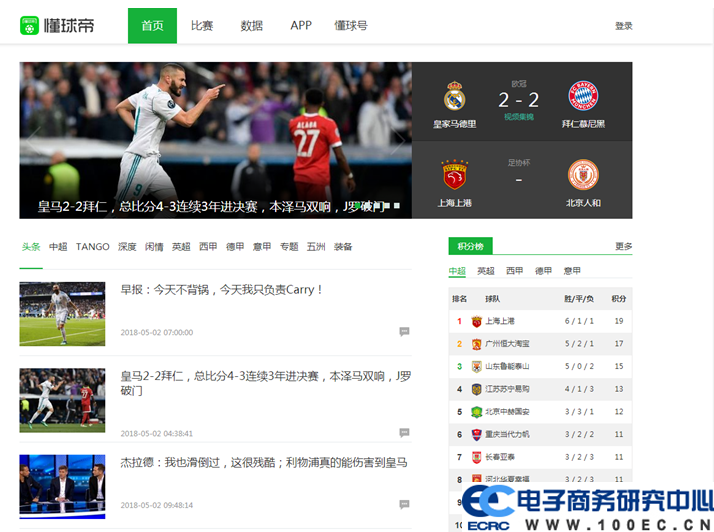Open the APP nav item

[301, 26]
